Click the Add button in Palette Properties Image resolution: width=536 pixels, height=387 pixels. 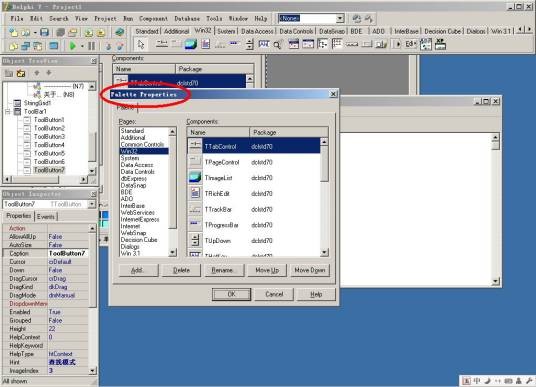point(139,270)
